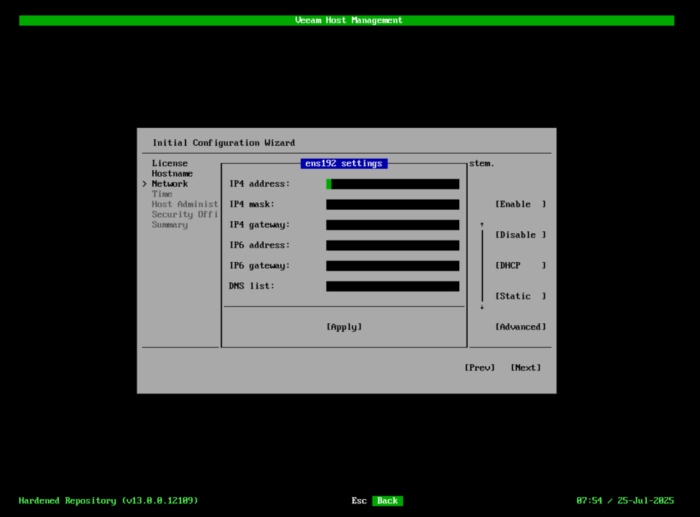Image resolution: width=700 pixels, height=517 pixels.
Task: Go to previous wizard step with Prev
Action: [x=479, y=367]
